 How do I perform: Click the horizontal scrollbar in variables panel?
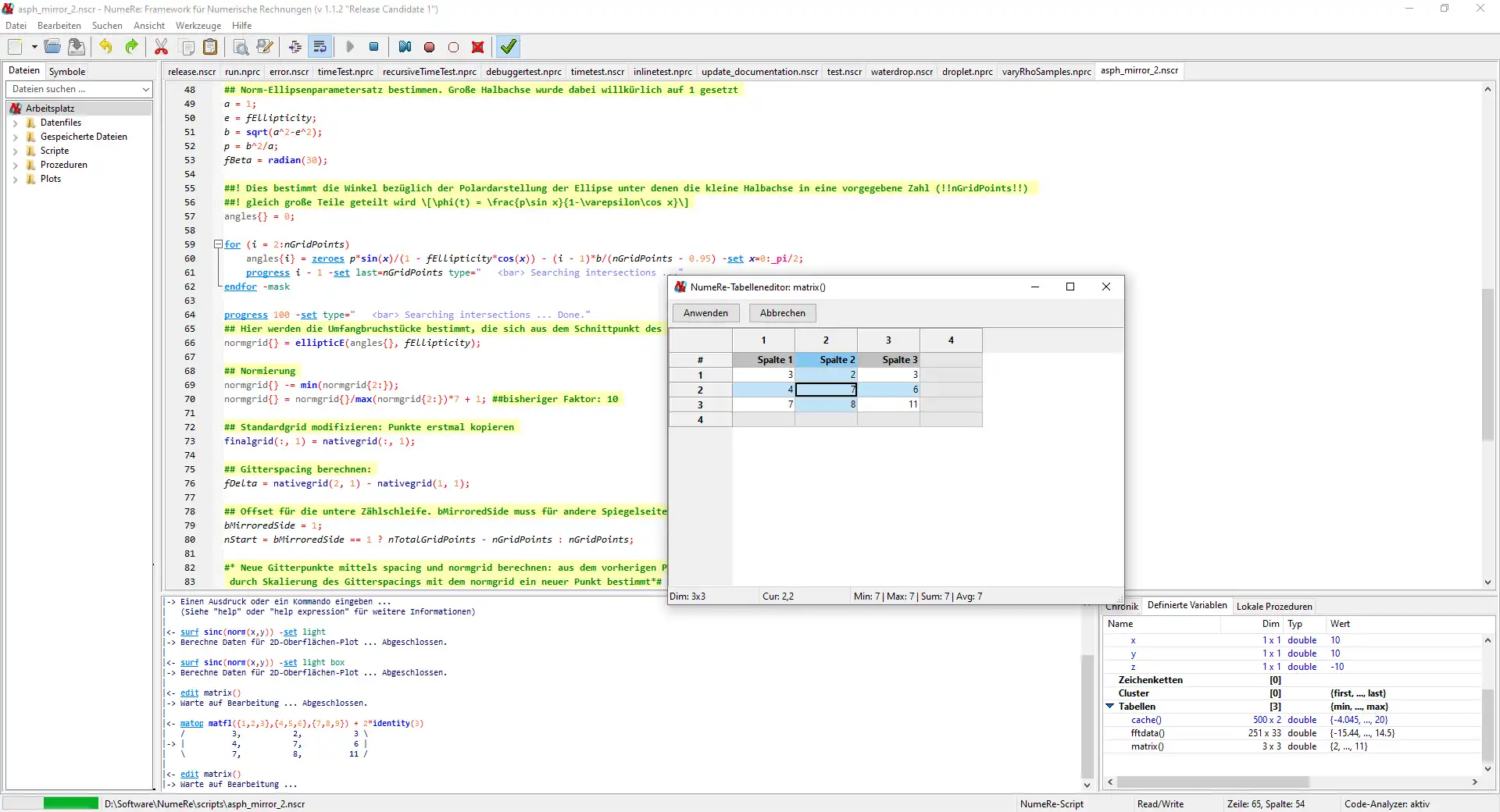1212,782
